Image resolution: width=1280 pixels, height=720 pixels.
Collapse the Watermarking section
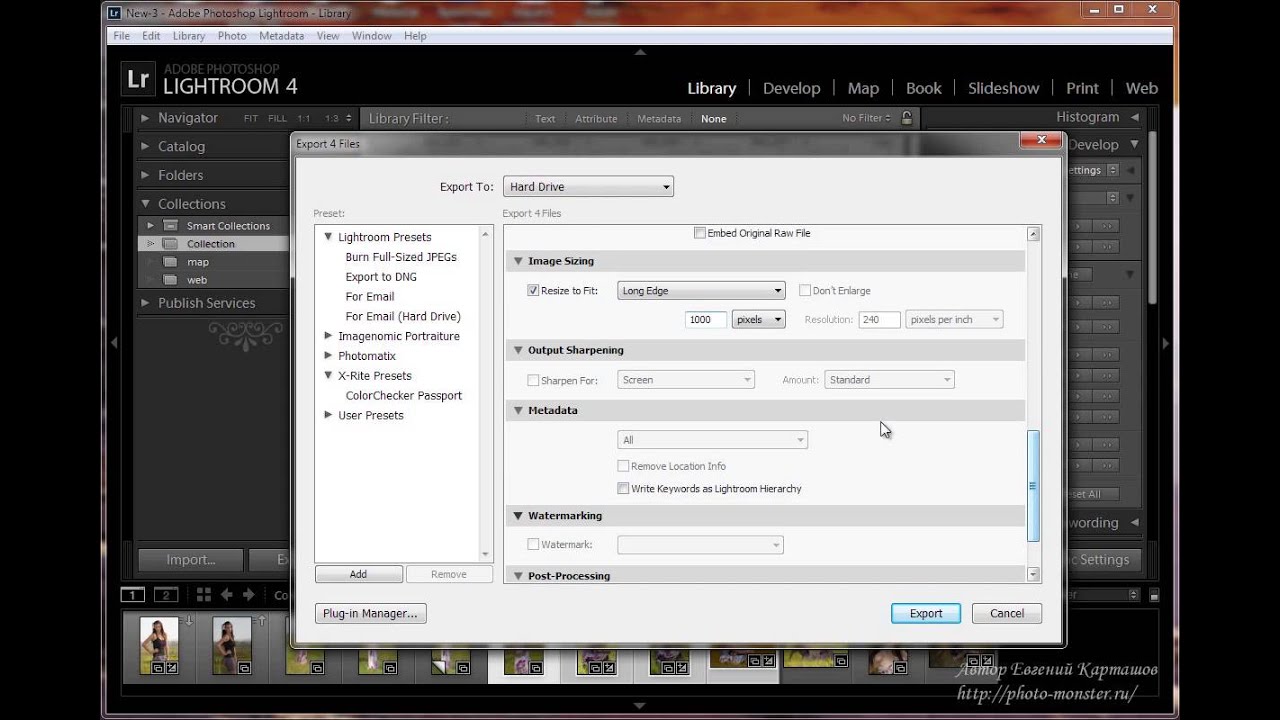pos(518,516)
